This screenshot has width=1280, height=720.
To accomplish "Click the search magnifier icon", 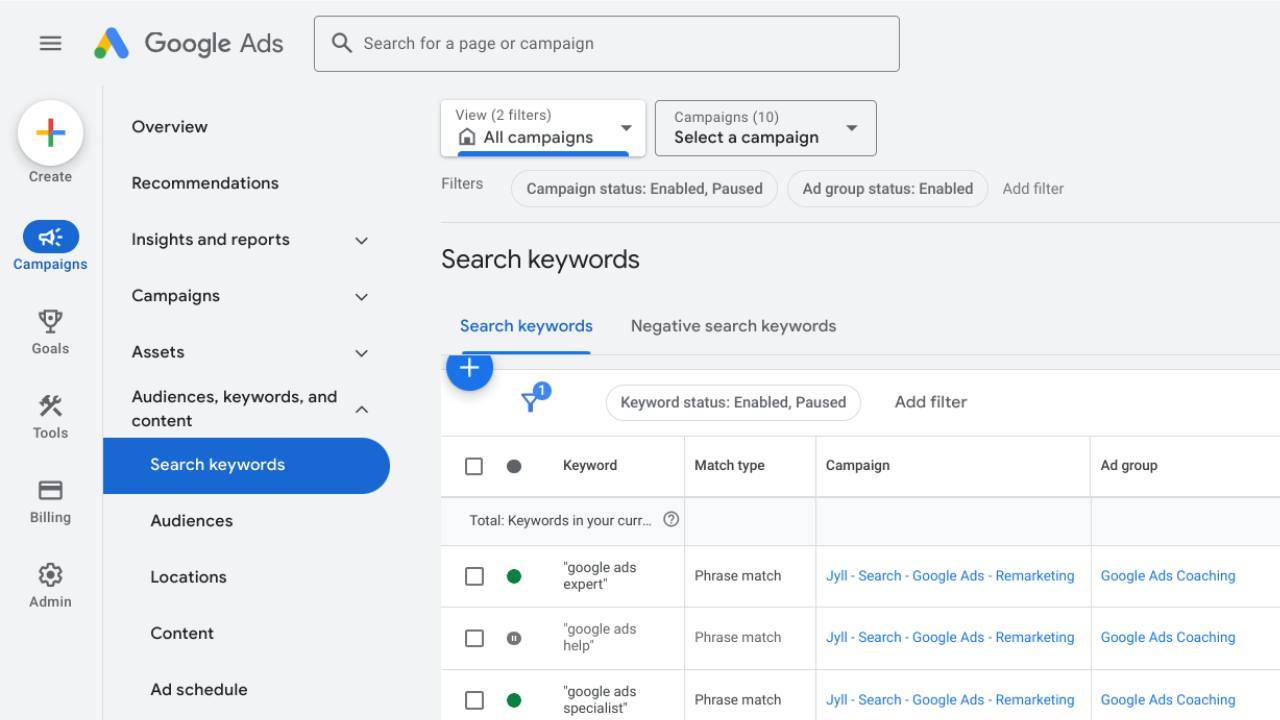I will pyautogui.click(x=341, y=43).
